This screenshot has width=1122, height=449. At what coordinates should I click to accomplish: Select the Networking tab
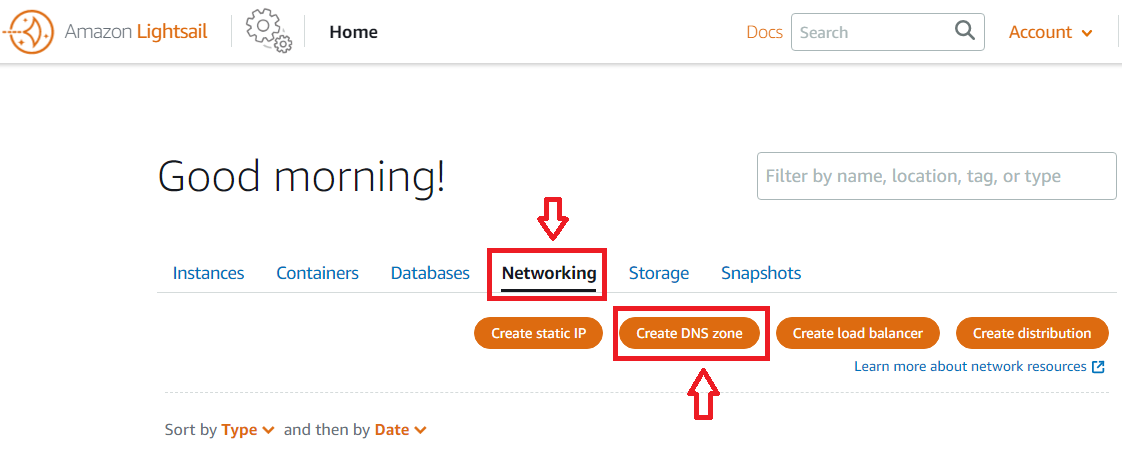pos(549,273)
